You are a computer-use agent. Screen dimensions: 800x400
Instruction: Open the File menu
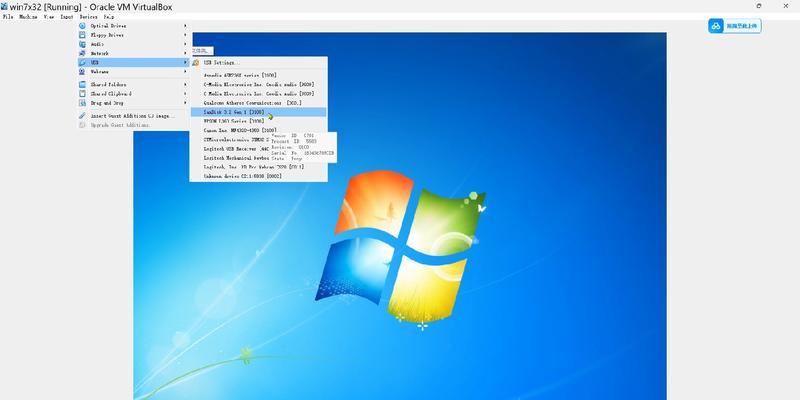(8, 17)
